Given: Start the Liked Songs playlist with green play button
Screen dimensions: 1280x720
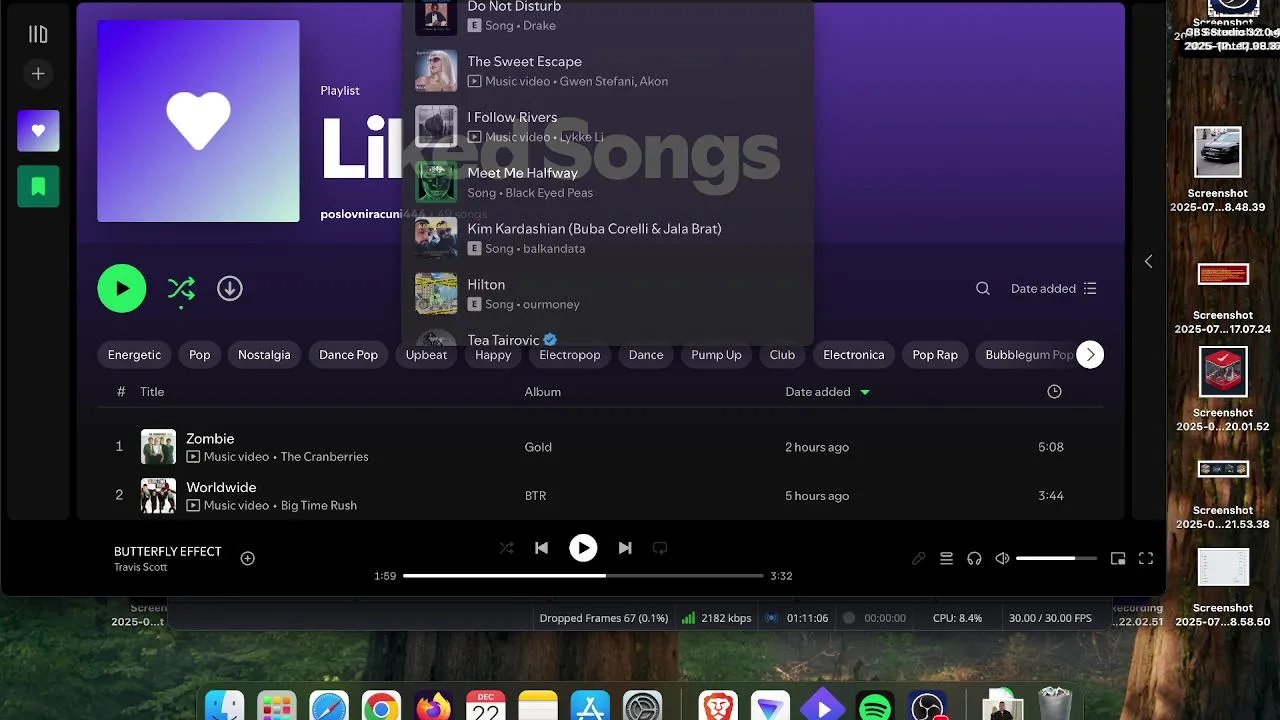Looking at the screenshot, I should pyautogui.click(x=122, y=288).
